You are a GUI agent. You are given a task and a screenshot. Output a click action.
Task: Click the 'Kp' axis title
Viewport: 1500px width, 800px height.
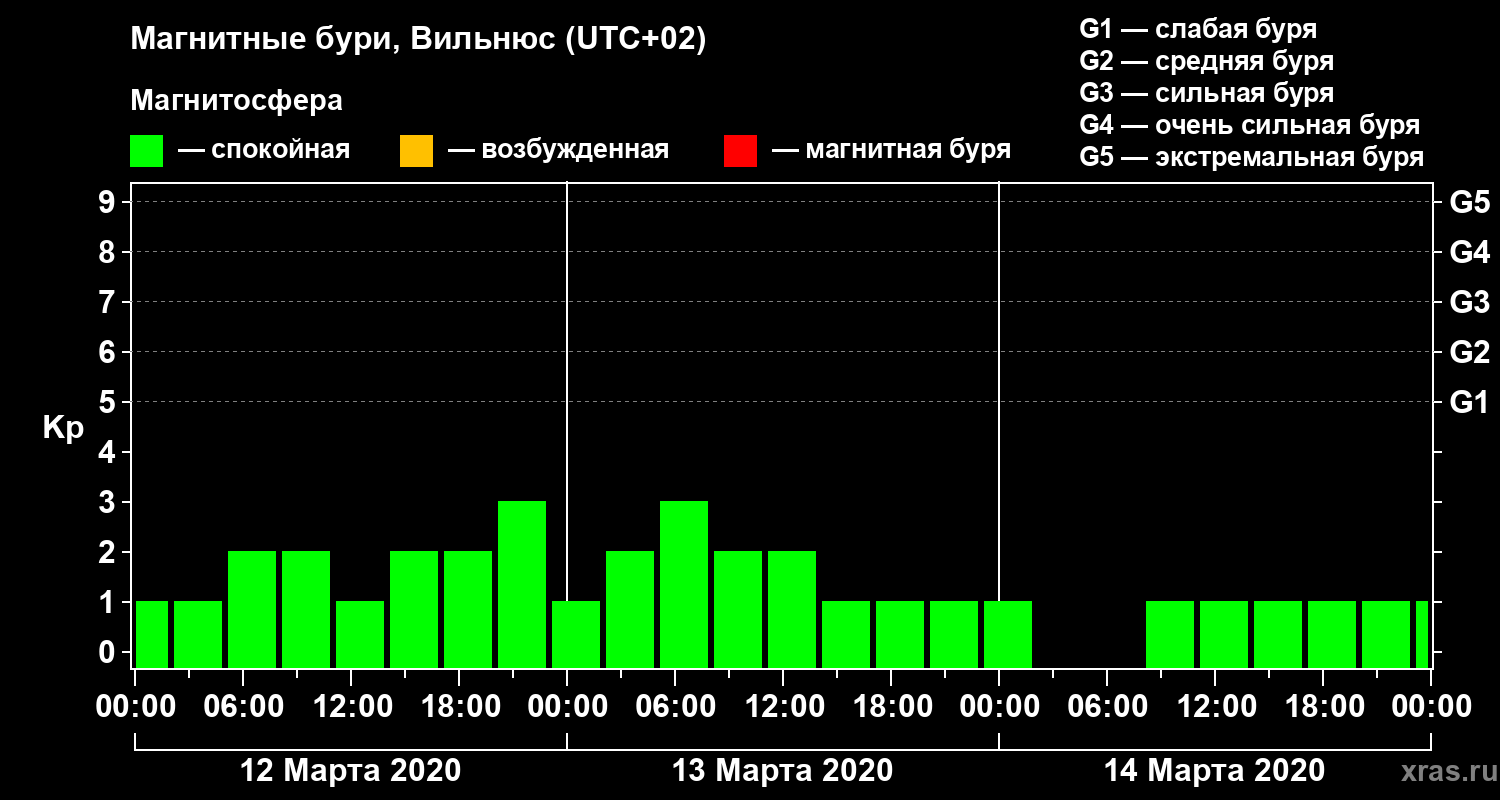point(63,429)
